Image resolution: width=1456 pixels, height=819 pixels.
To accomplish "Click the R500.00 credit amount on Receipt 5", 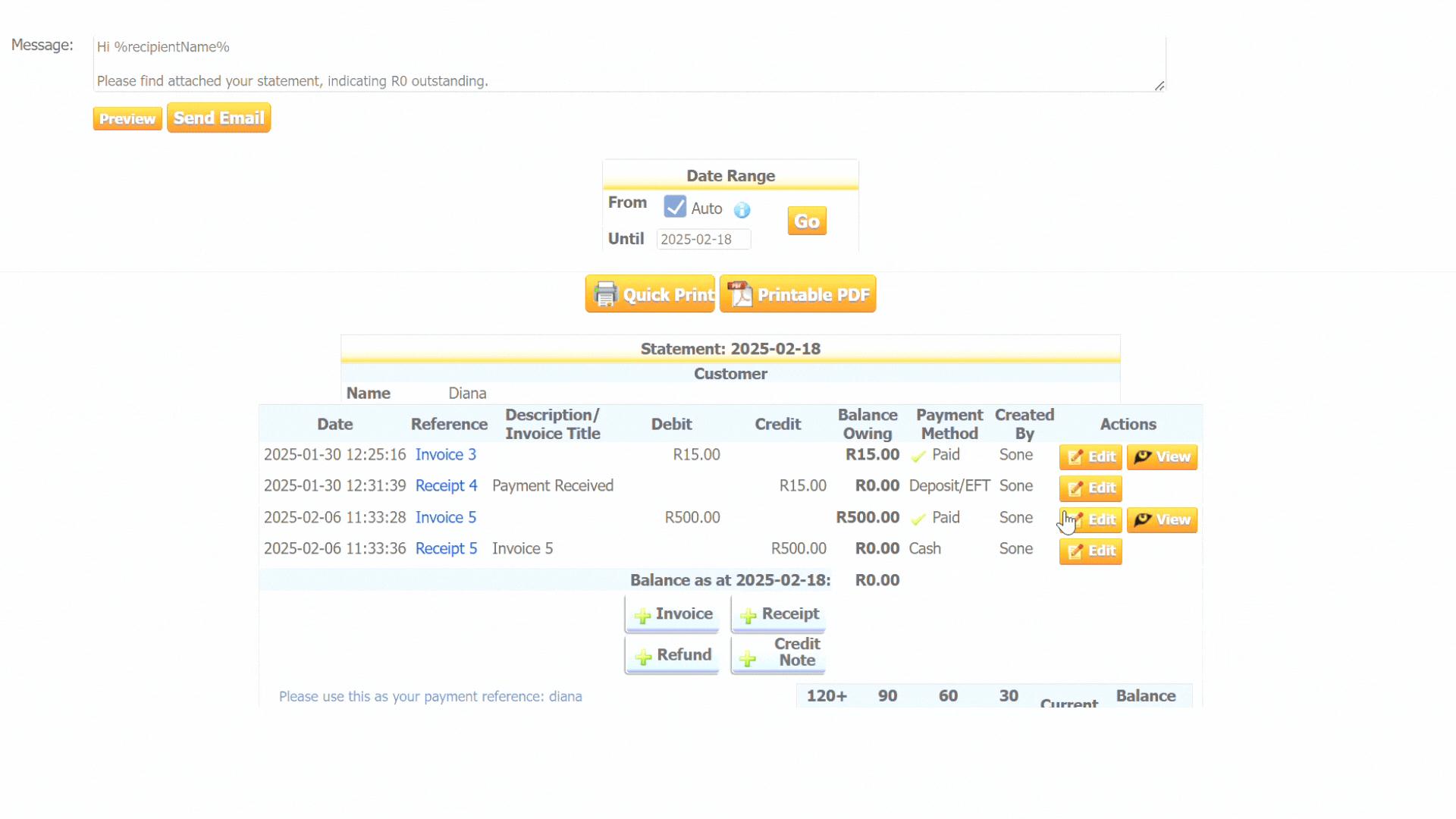I will pyautogui.click(x=799, y=548).
